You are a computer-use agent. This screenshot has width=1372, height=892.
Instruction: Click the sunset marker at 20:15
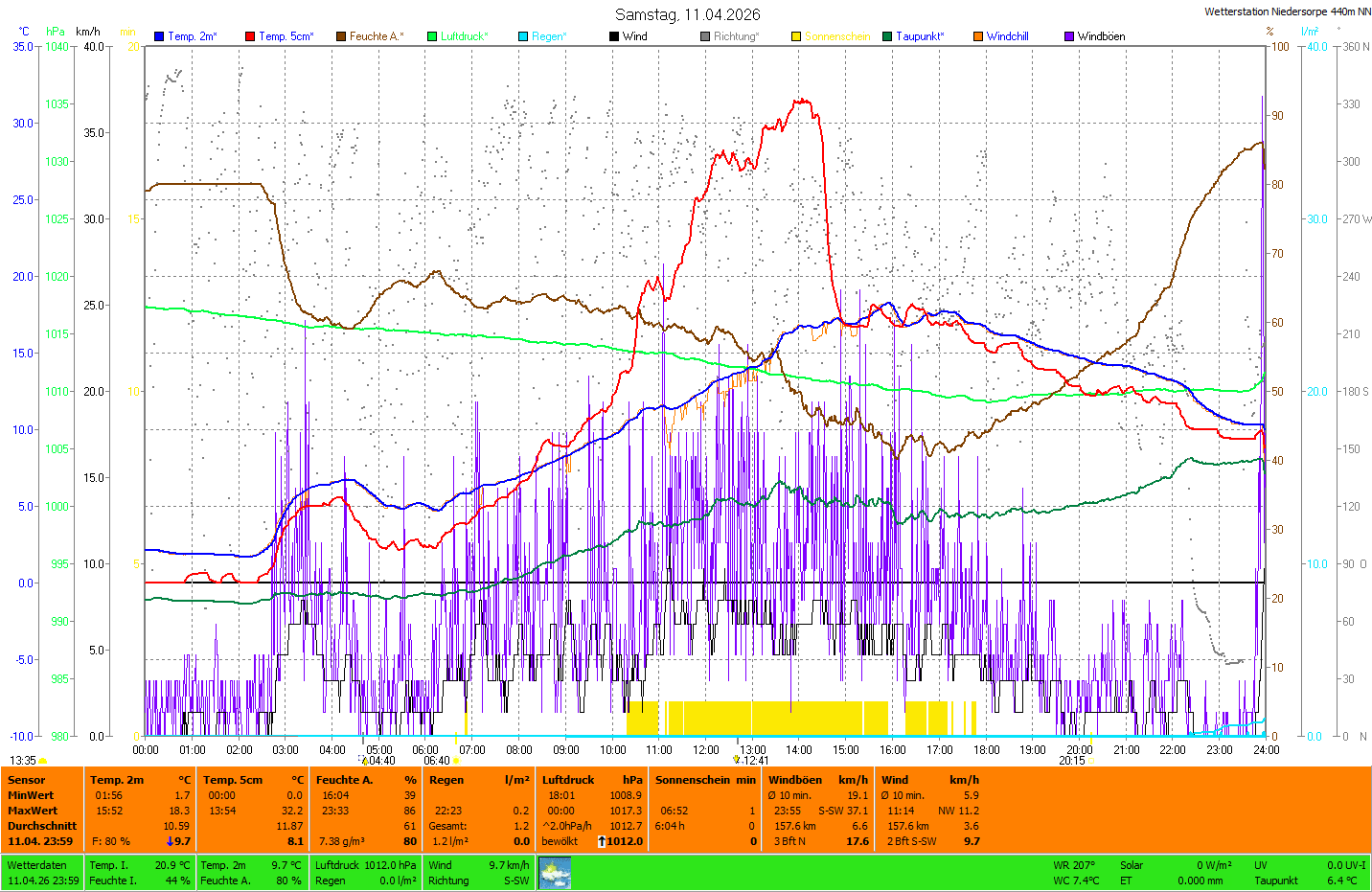click(x=1090, y=761)
